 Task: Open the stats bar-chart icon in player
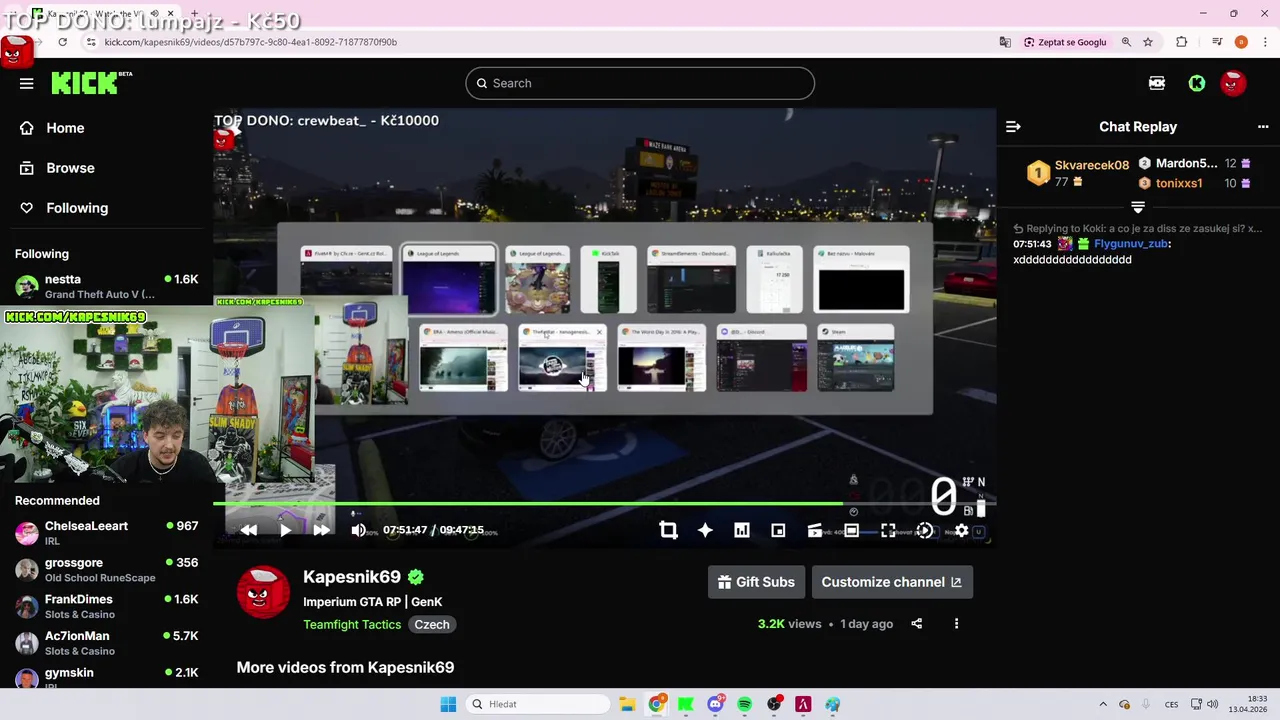[x=741, y=530]
